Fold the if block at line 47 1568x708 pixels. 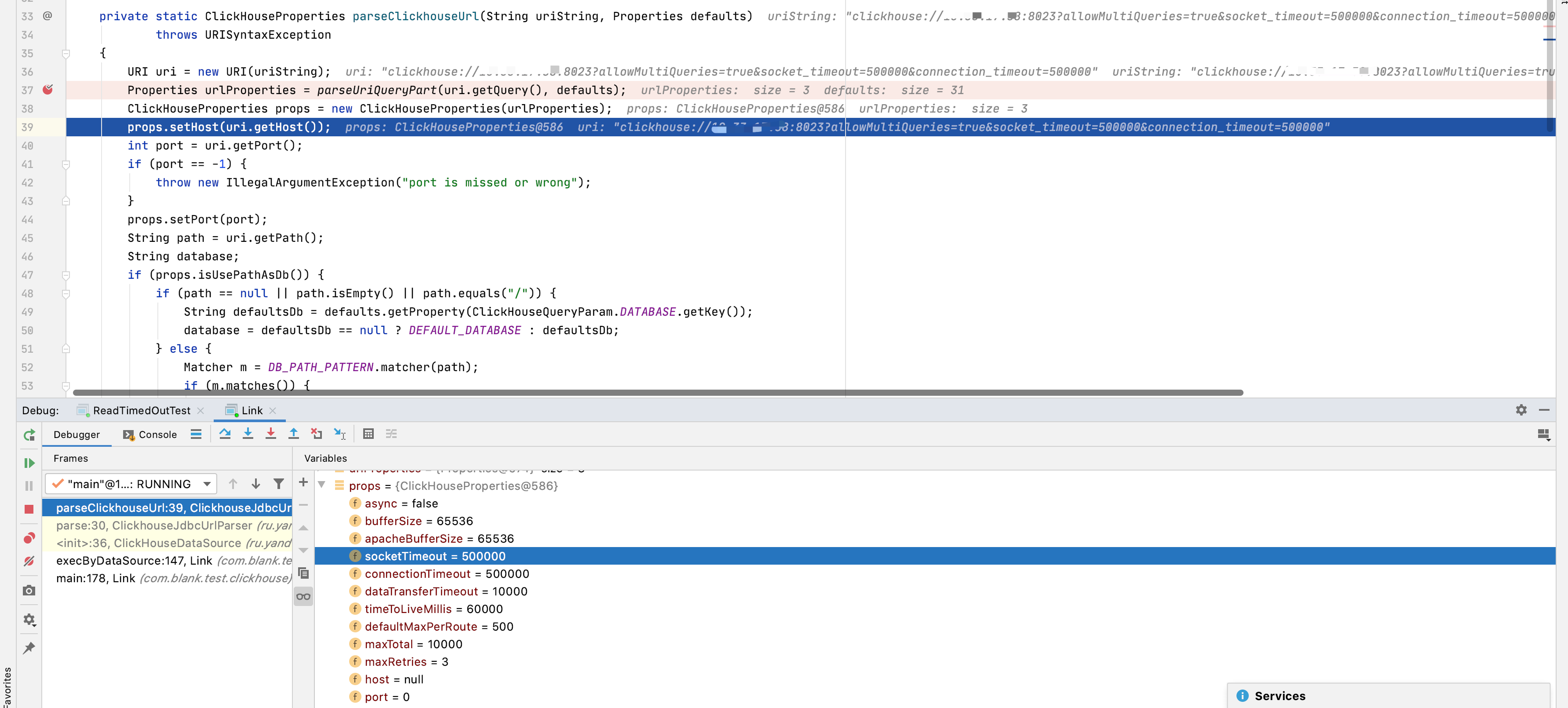coord(66,275)
